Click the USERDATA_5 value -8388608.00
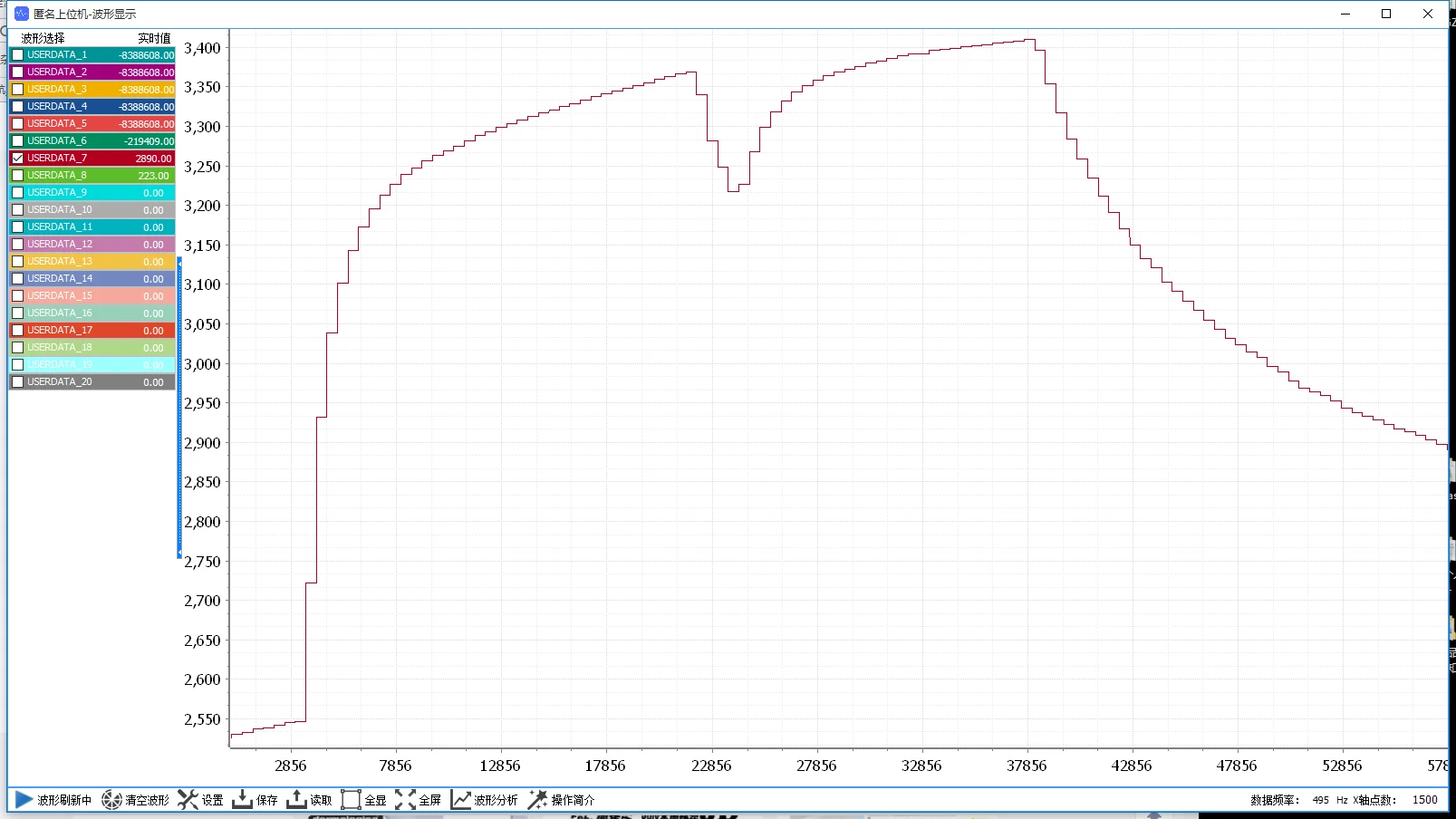This screenshot has height=819, width=1456. [146, 124]
